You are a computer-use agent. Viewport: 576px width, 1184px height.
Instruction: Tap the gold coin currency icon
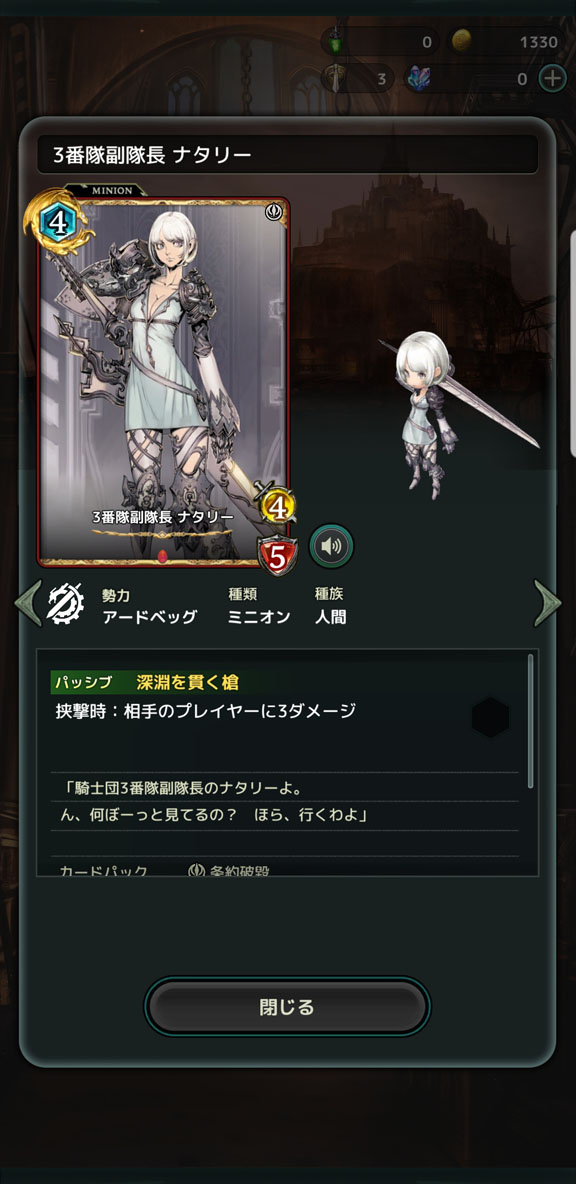(462, 42)
